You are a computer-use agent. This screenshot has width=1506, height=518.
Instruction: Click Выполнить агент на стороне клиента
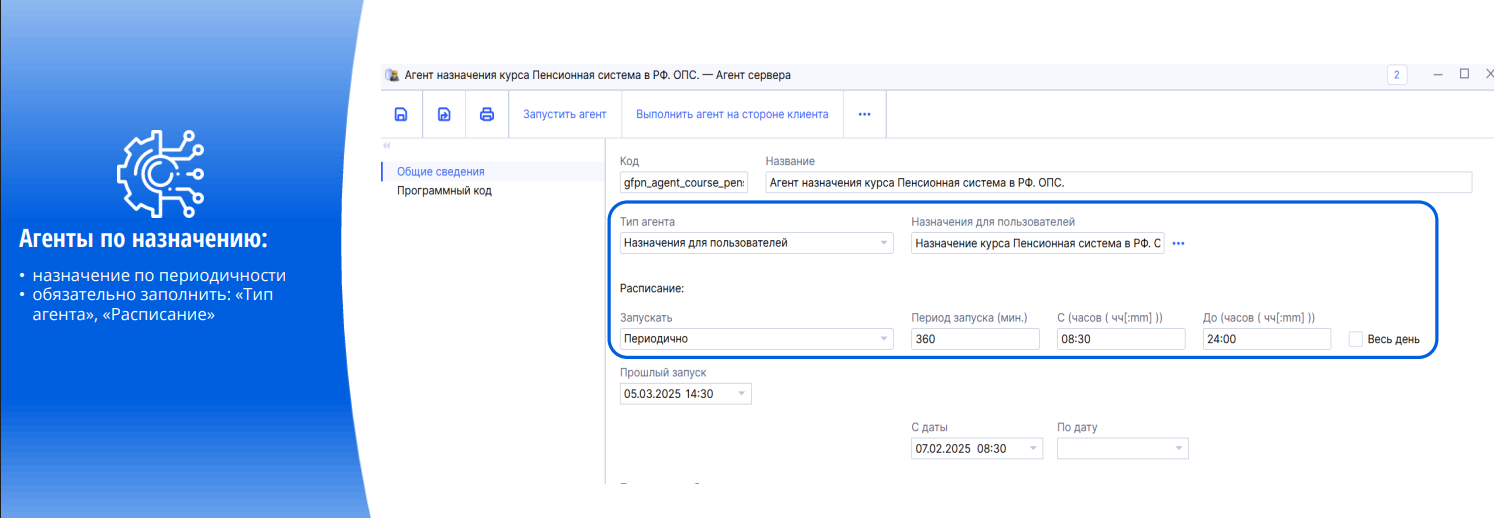(x=732, y=114)
